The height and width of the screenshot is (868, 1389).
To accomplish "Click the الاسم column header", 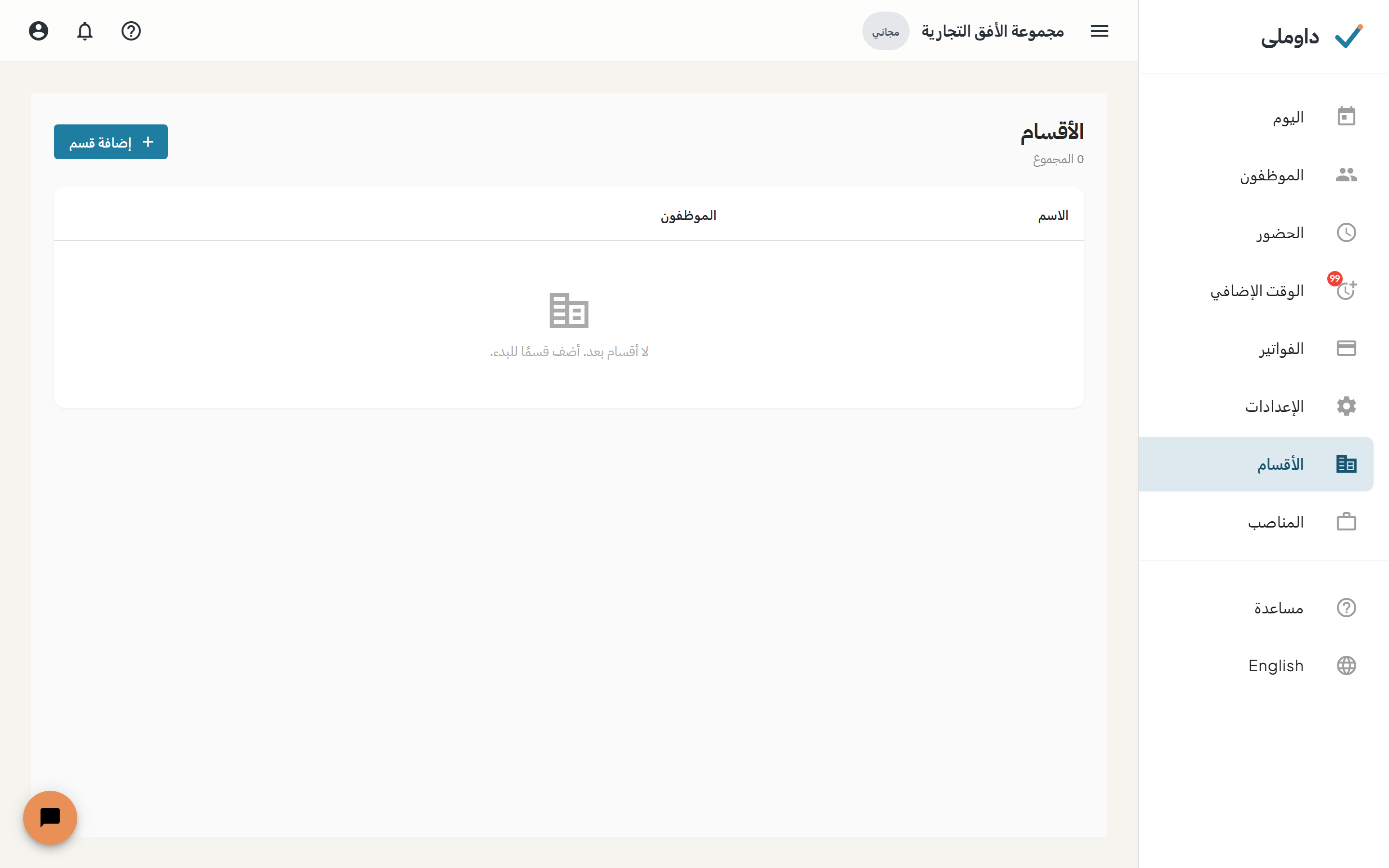I will pos(1053,215).
